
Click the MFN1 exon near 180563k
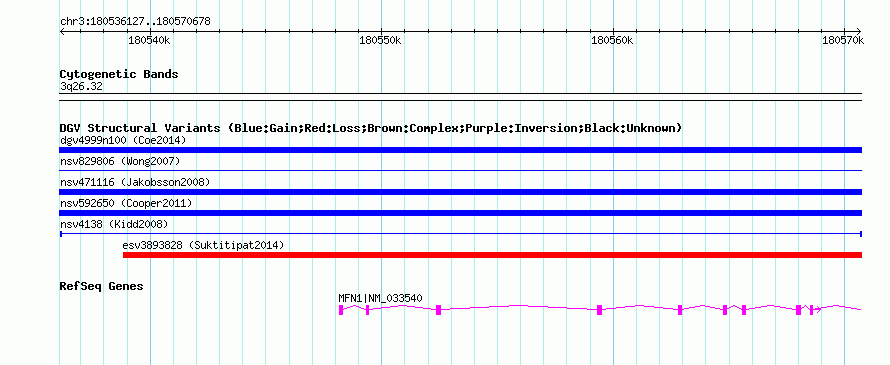click(x=680, y=309)
